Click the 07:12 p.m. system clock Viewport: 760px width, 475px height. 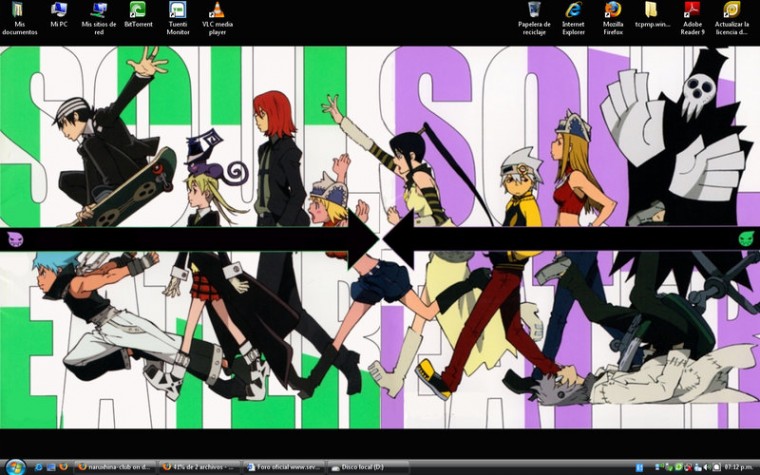[x=739, y=467]
